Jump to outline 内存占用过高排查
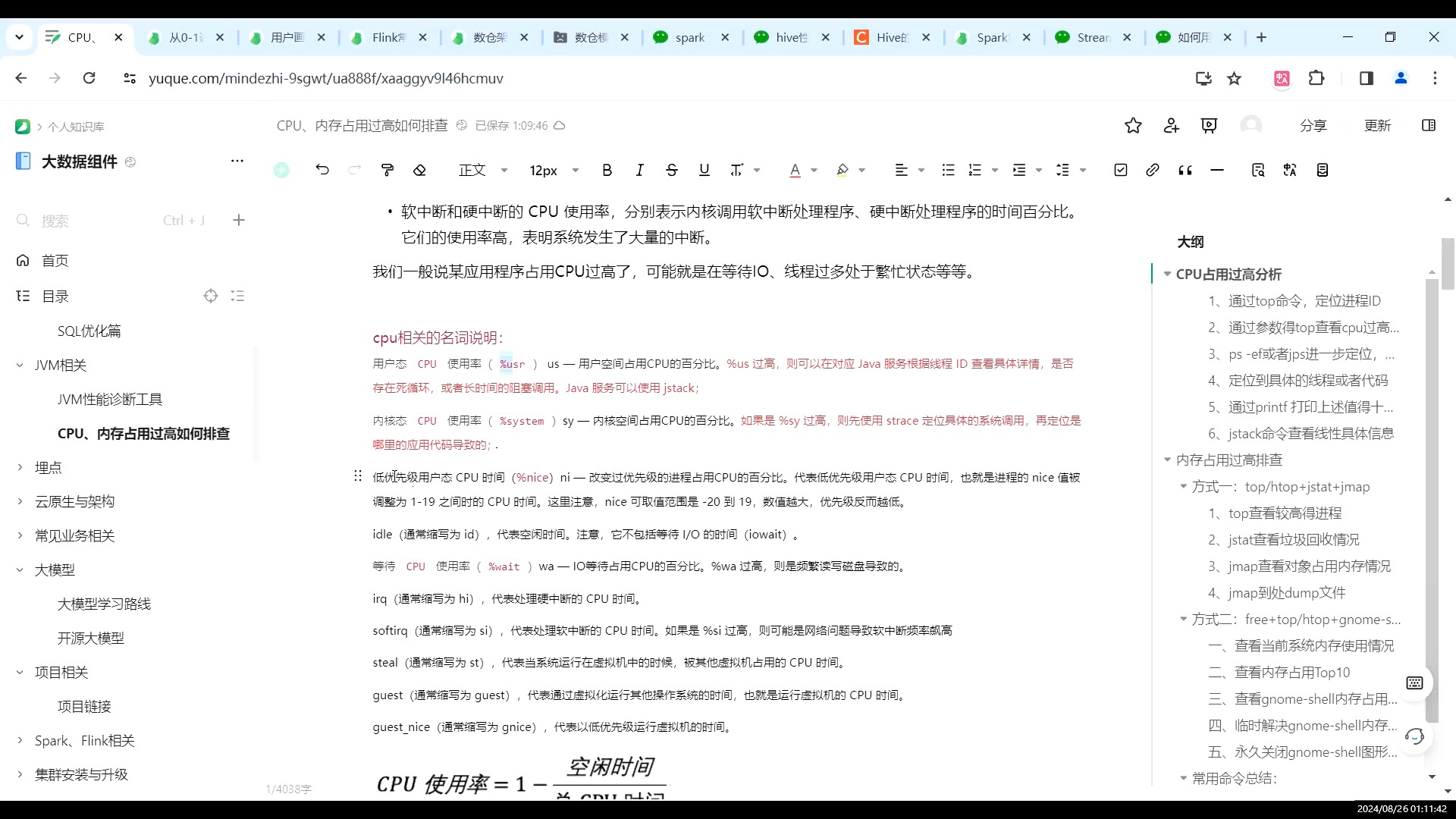Screen dimensions: 1456x819 1228,460
